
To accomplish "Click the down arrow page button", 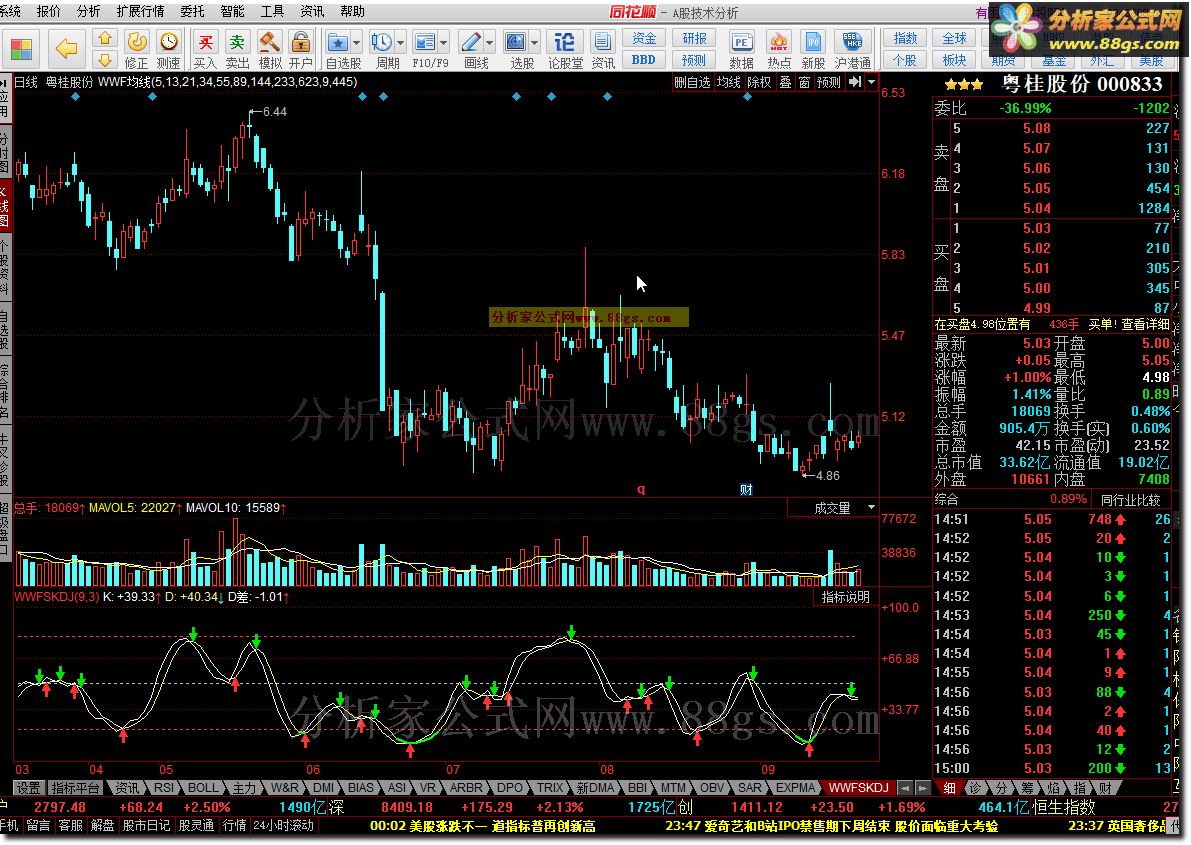I will [105, 59].
